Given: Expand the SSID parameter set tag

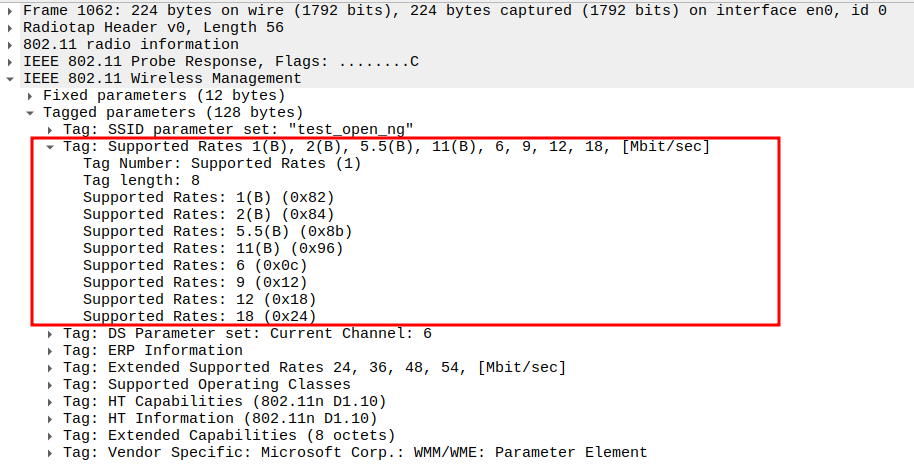Looking at the screenshot, I should 51,130.
